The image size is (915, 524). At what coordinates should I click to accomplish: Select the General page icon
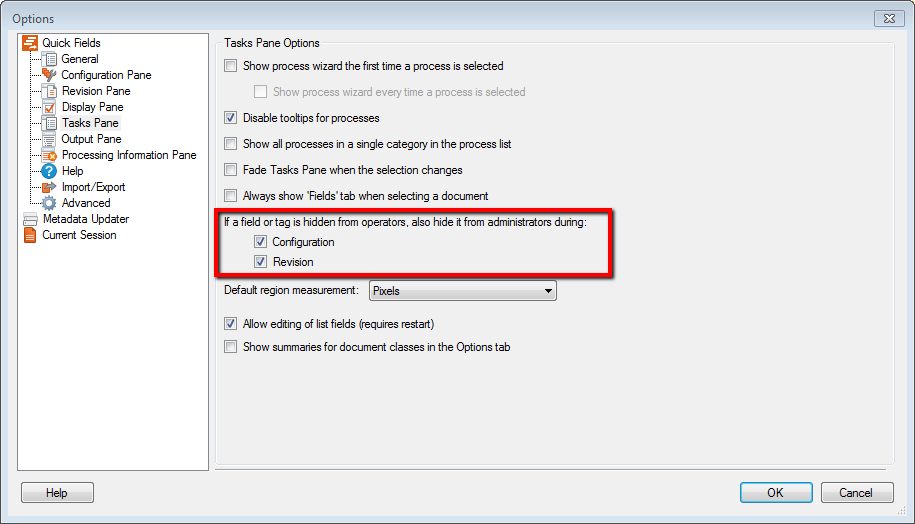pos(50,59)
